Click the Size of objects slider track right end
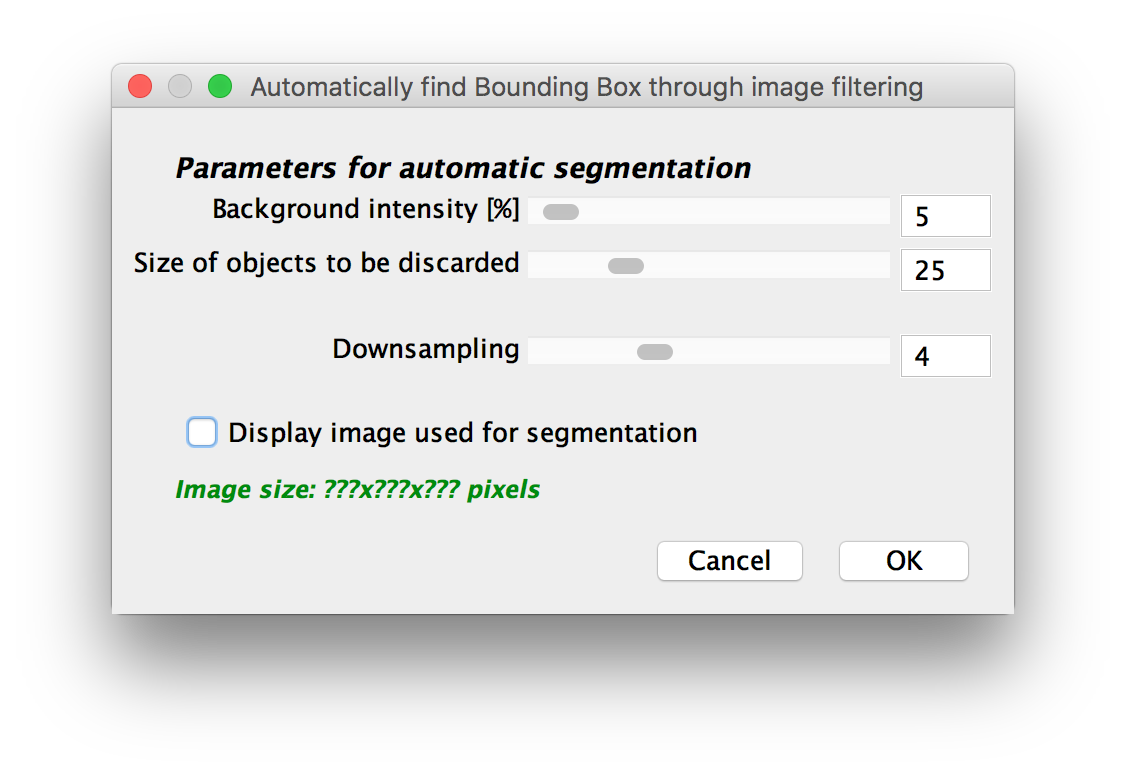The width and height of the screenshot is (1126, 774). tap(880, 266)
